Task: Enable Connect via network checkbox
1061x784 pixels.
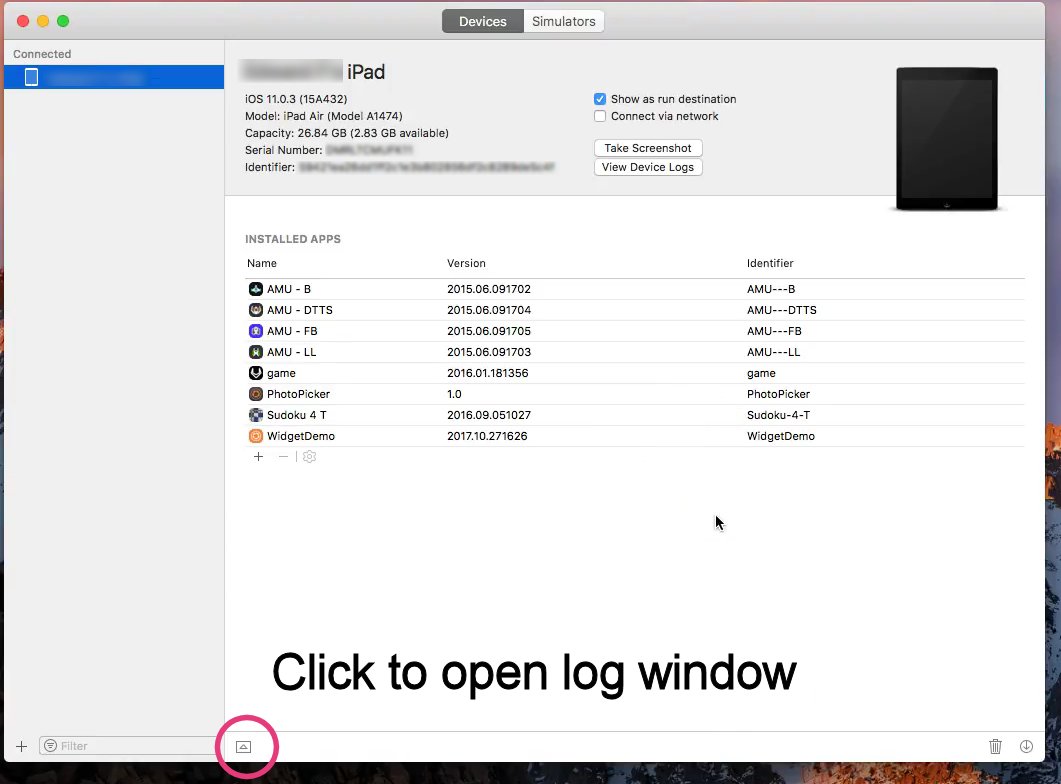Action: pyautogui.click(x=600, y=116)
